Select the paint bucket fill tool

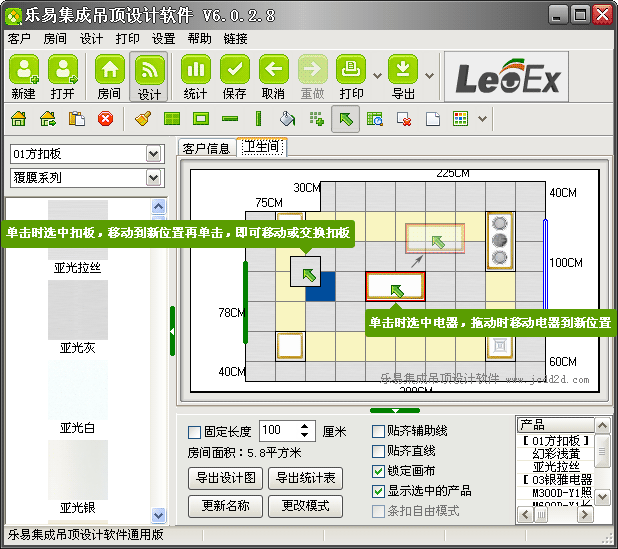tap(288, 119)
